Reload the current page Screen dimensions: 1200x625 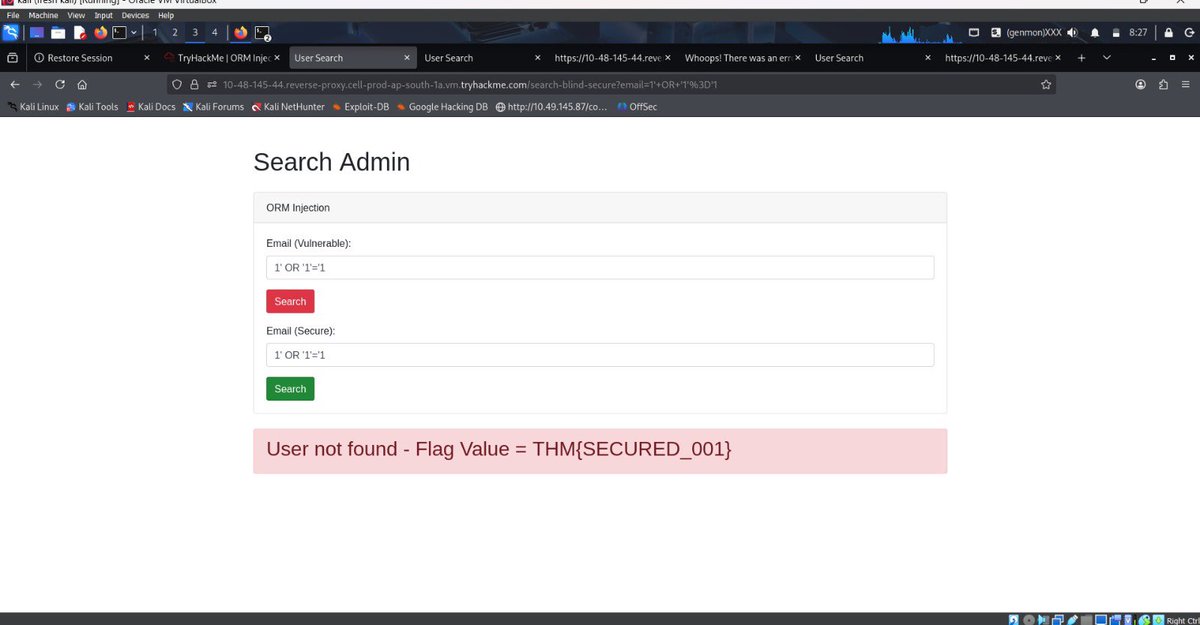click(60, 85)
